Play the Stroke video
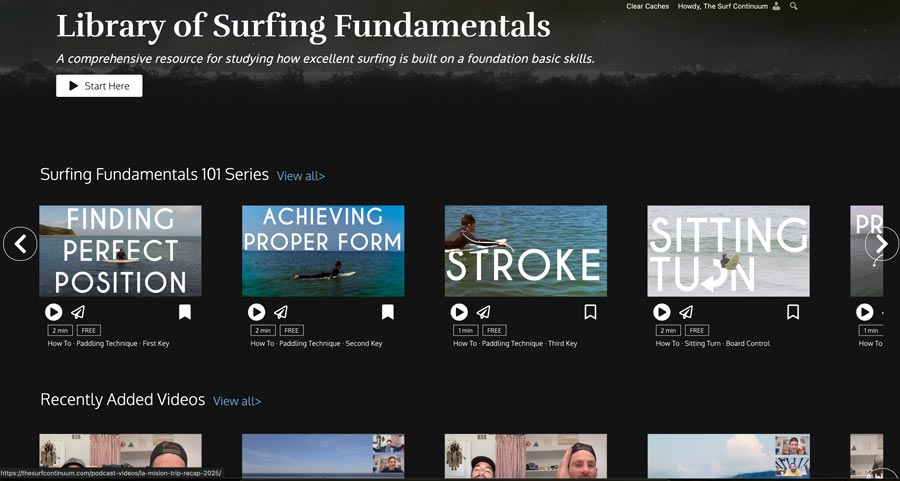Viewport: 900px width, 481px height. tap(459, 312)
